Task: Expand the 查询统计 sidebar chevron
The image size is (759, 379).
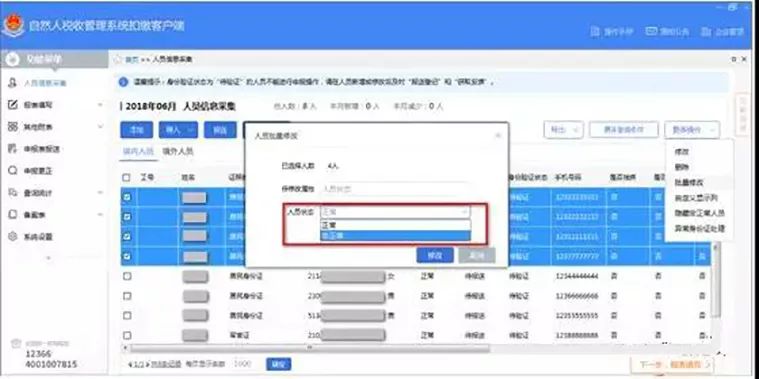Action: (x=100, y=193)
